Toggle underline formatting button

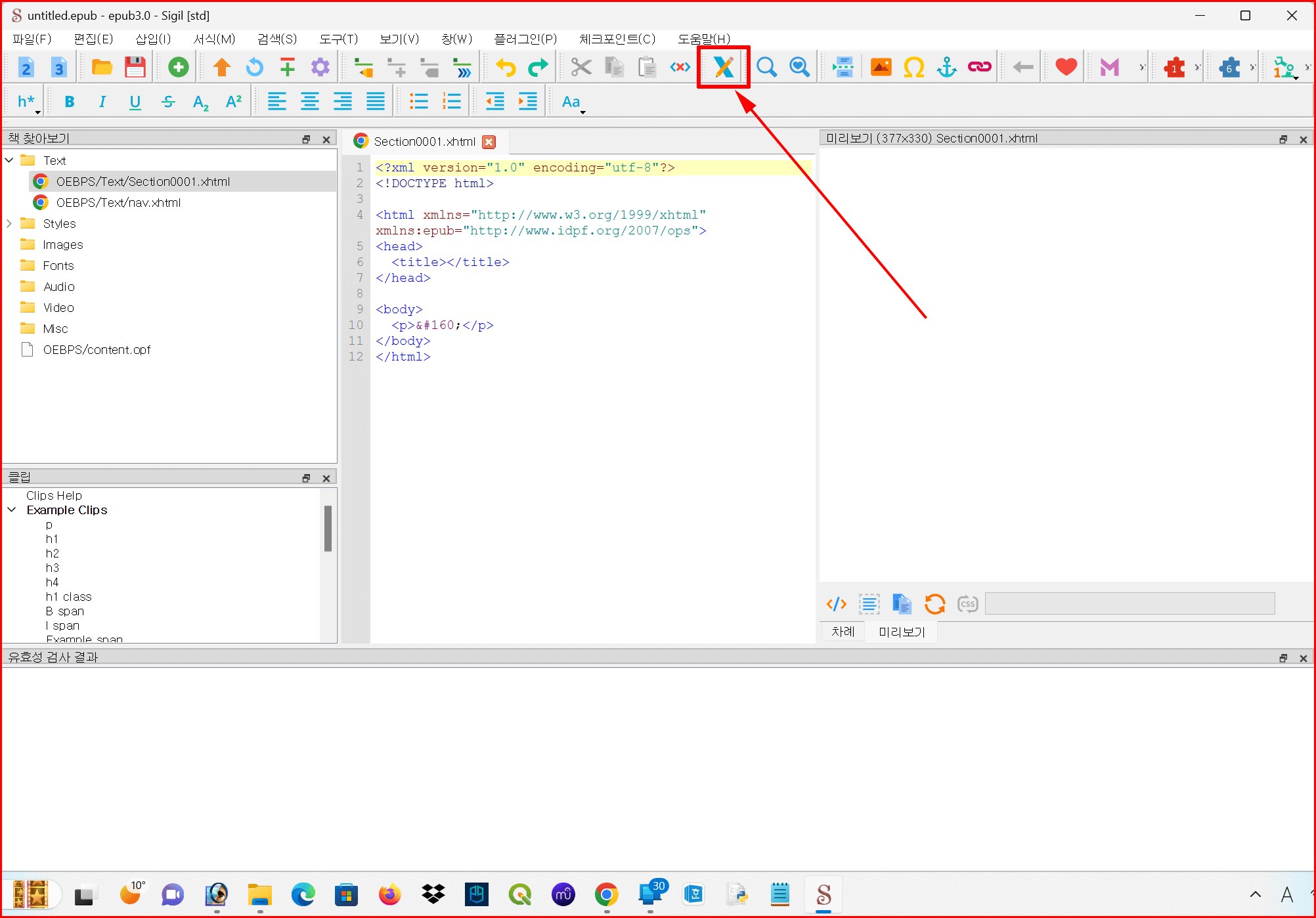coord(135,102)
